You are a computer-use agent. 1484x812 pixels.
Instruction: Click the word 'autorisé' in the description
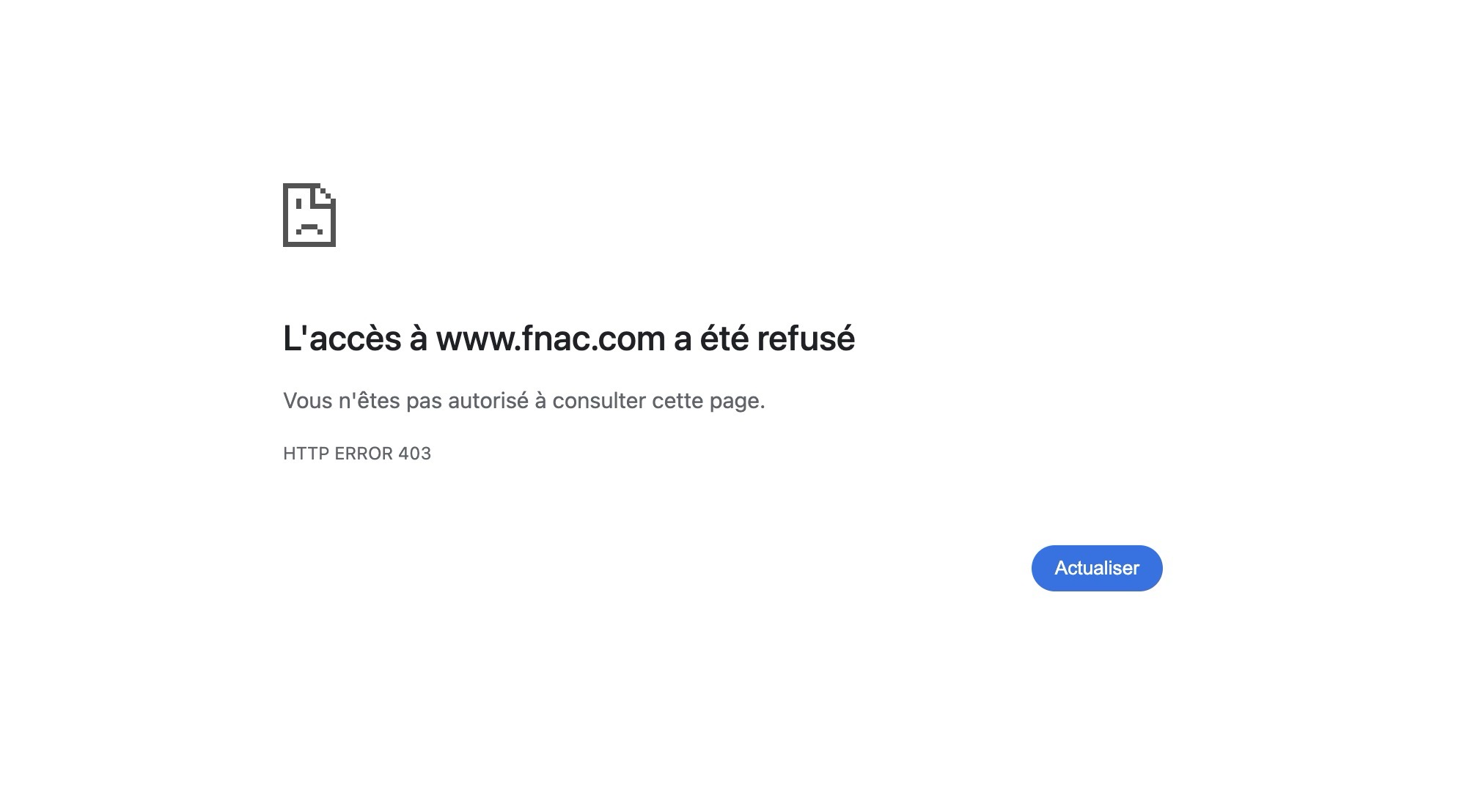point(488,401)
